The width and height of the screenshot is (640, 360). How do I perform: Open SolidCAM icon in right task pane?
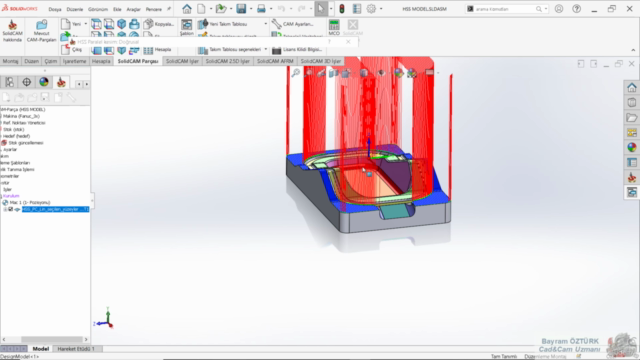point(631,178)
